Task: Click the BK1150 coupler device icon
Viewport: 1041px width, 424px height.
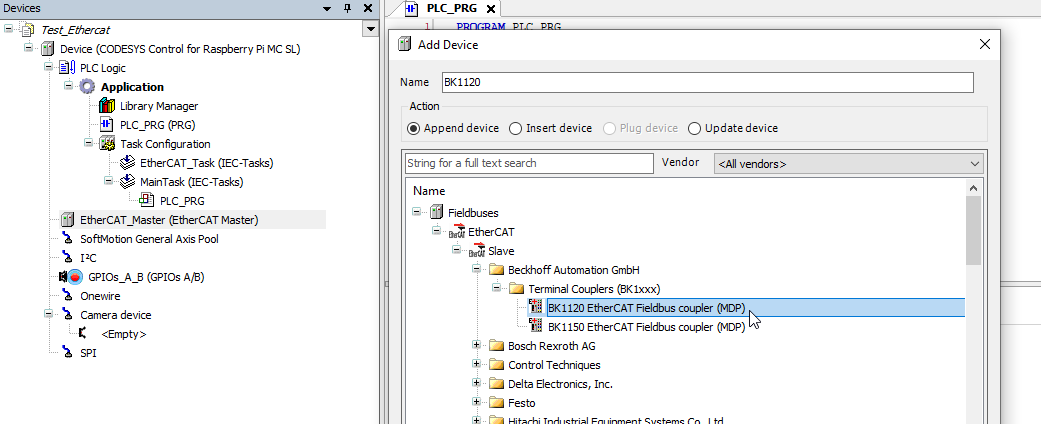Action: click(x=536, y=327)
